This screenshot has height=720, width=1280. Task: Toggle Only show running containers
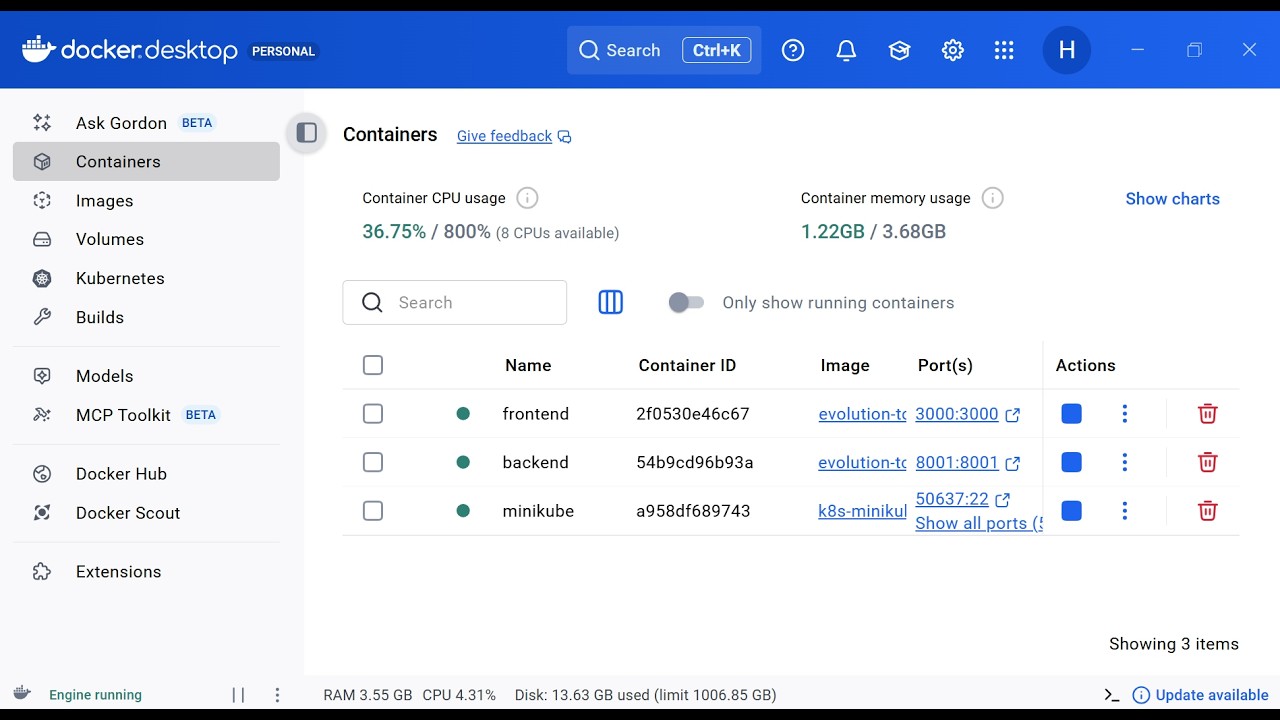[x=686, y=302]
